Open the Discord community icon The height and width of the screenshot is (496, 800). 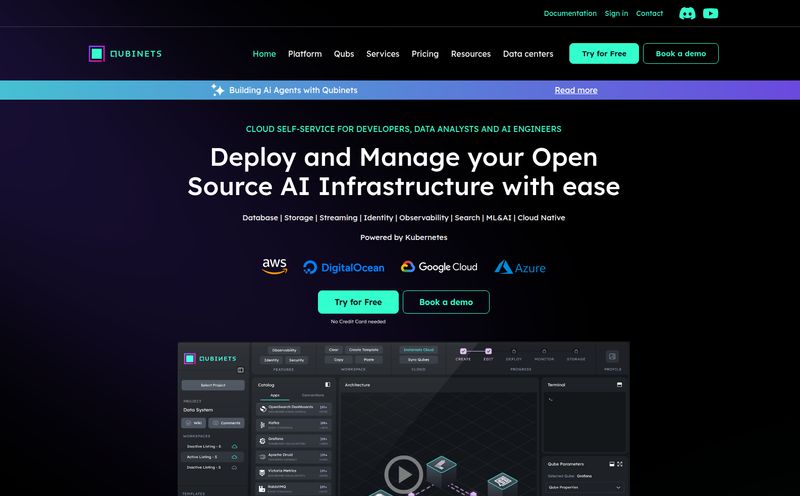click(x=687, y=13)
